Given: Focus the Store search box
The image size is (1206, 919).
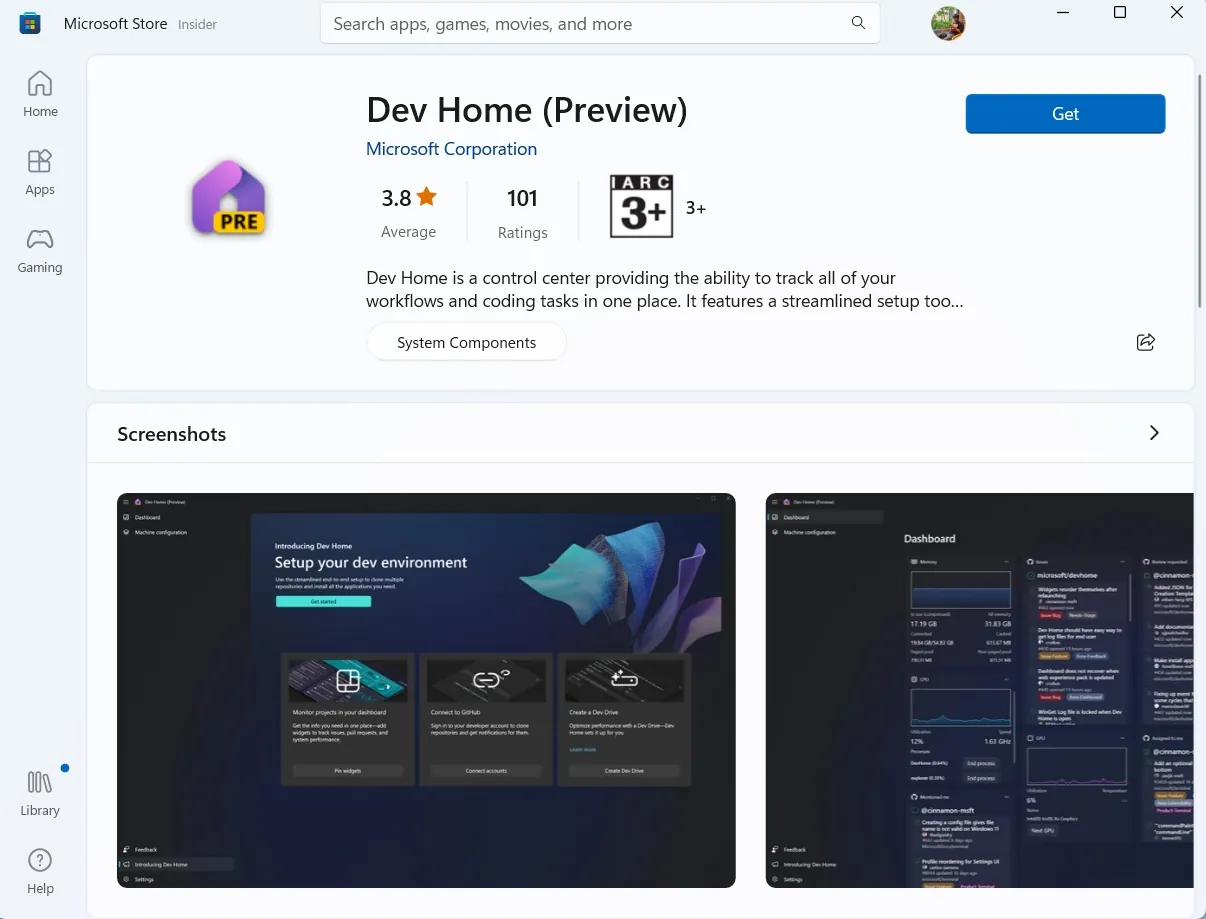Looking at the screenshot, I should click(x=600, y=23).
